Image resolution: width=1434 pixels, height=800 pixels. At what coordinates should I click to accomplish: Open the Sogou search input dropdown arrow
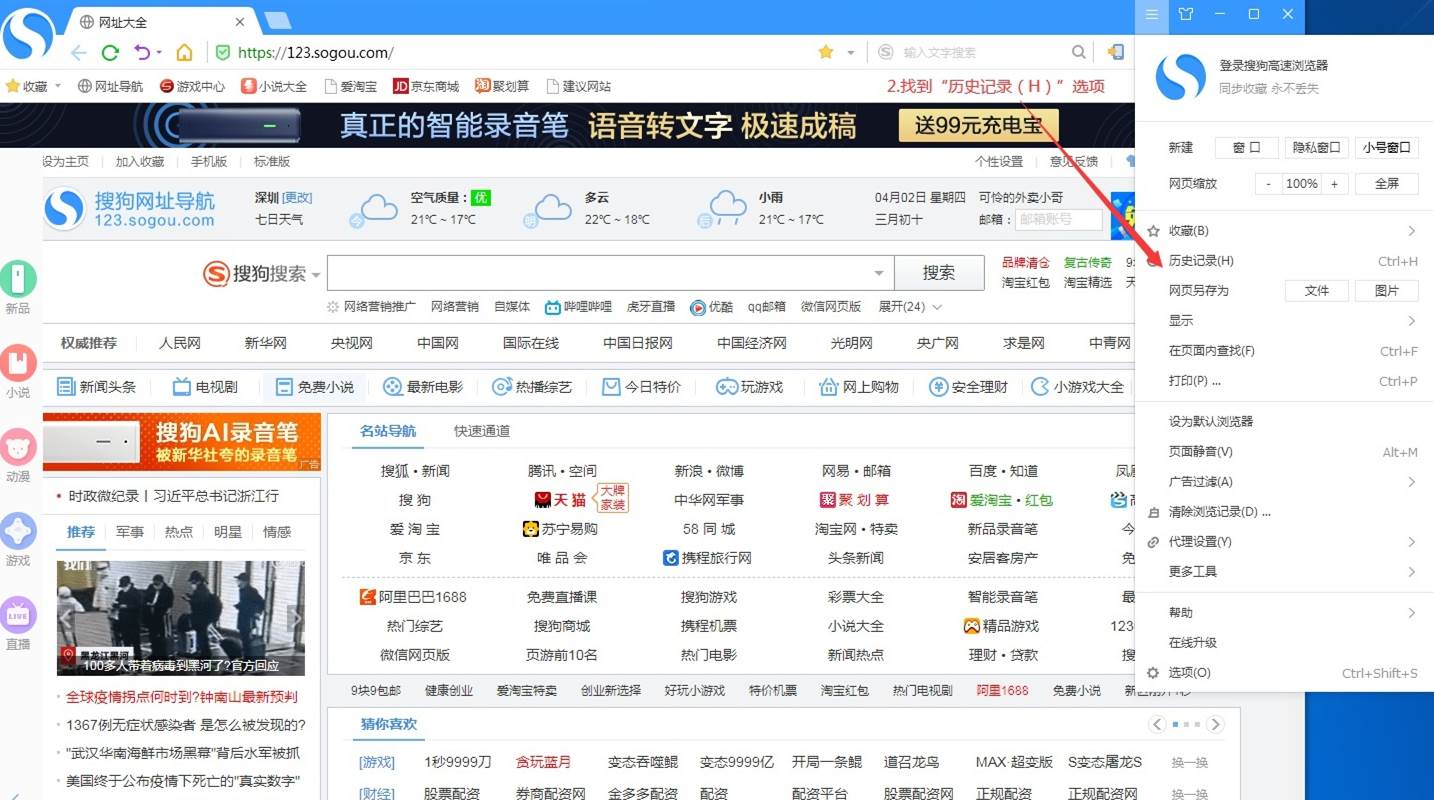pyautogui.click(x=879, y=273)
